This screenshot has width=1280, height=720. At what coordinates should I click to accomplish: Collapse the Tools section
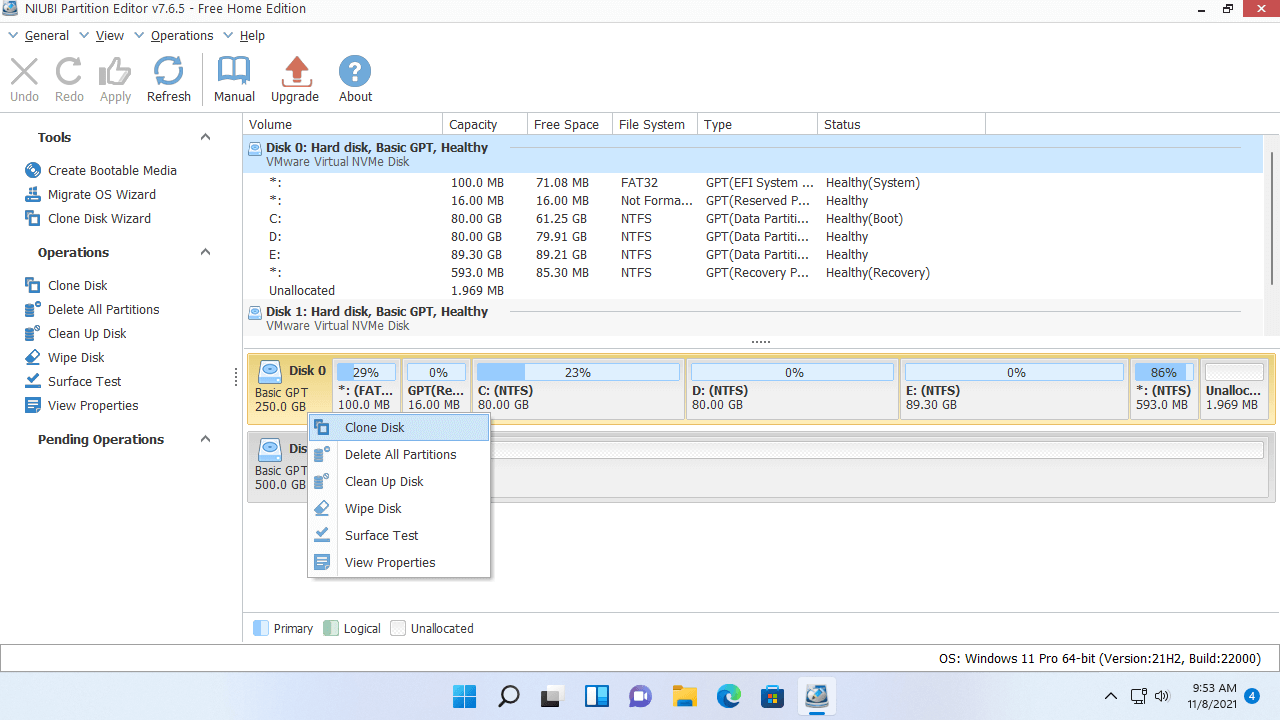point(205,138)
